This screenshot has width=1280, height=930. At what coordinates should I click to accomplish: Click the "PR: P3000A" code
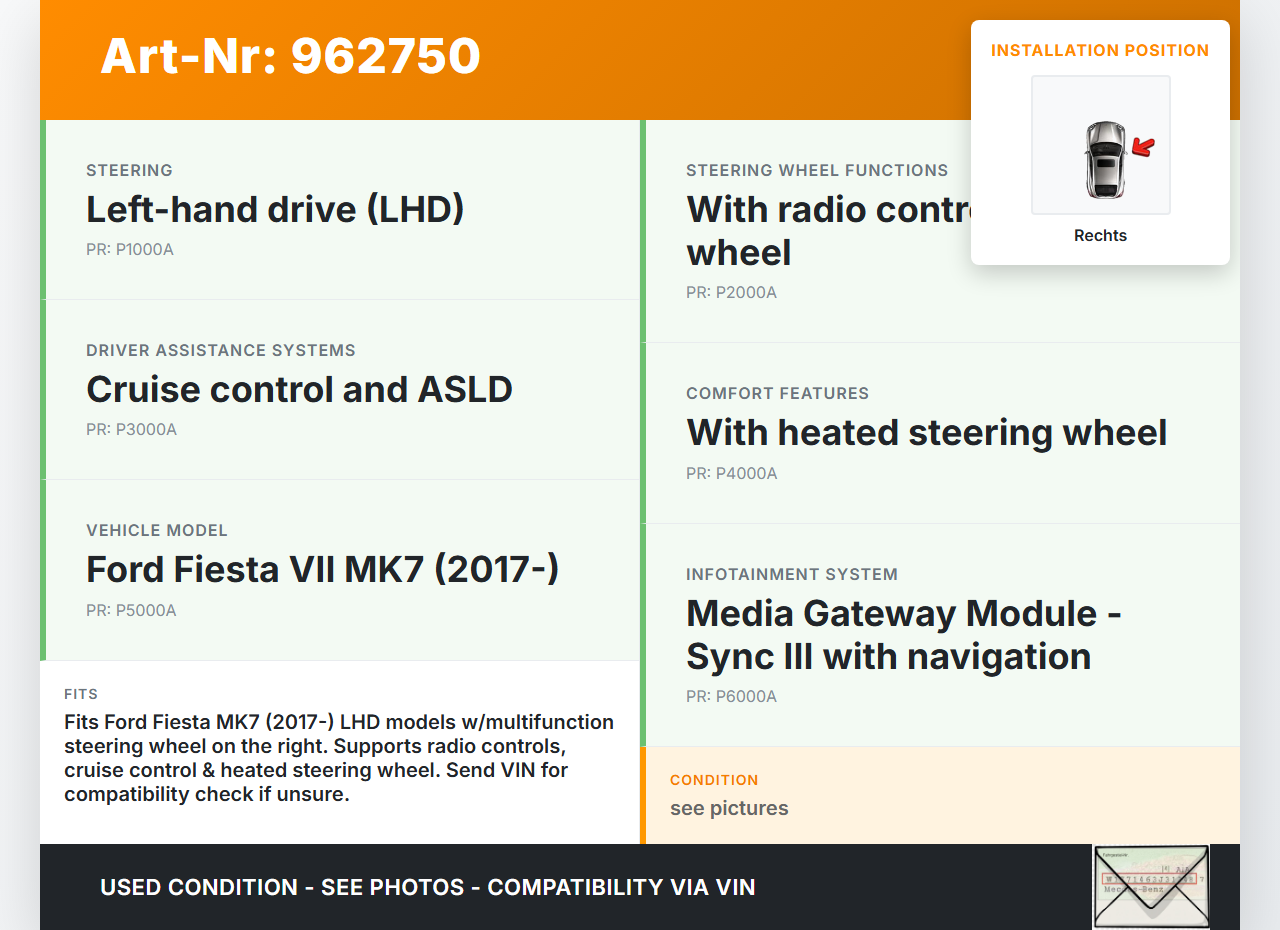pos(131,430)
